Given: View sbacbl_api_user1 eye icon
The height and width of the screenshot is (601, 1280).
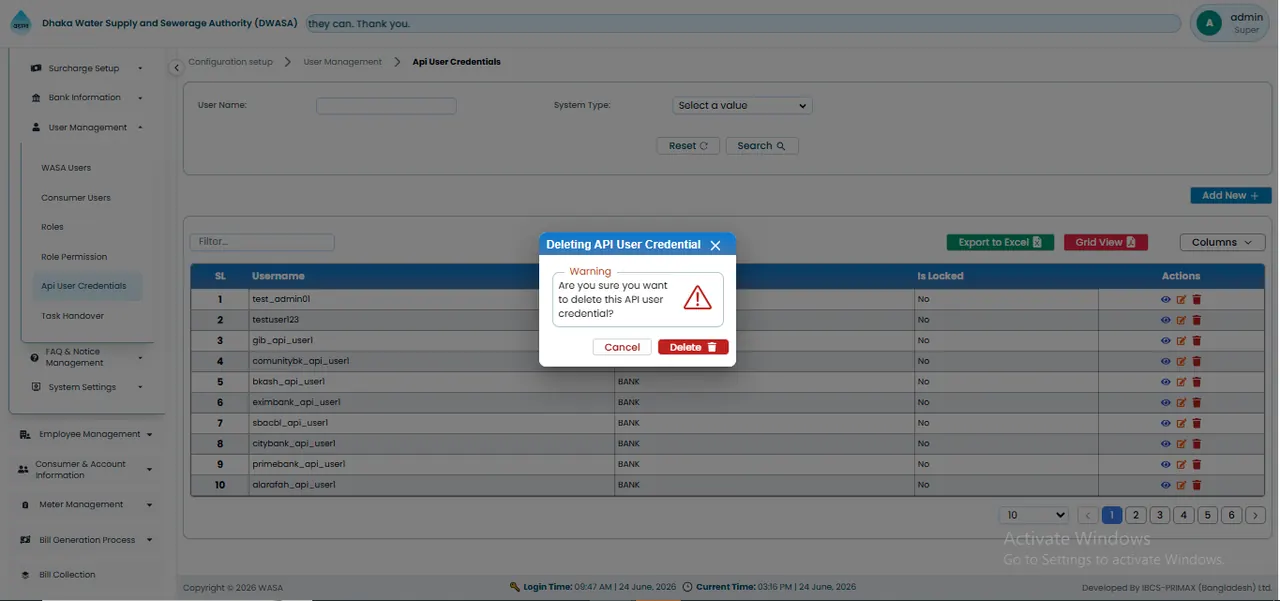Looking at the screenshot, I should coord(1165,423).
